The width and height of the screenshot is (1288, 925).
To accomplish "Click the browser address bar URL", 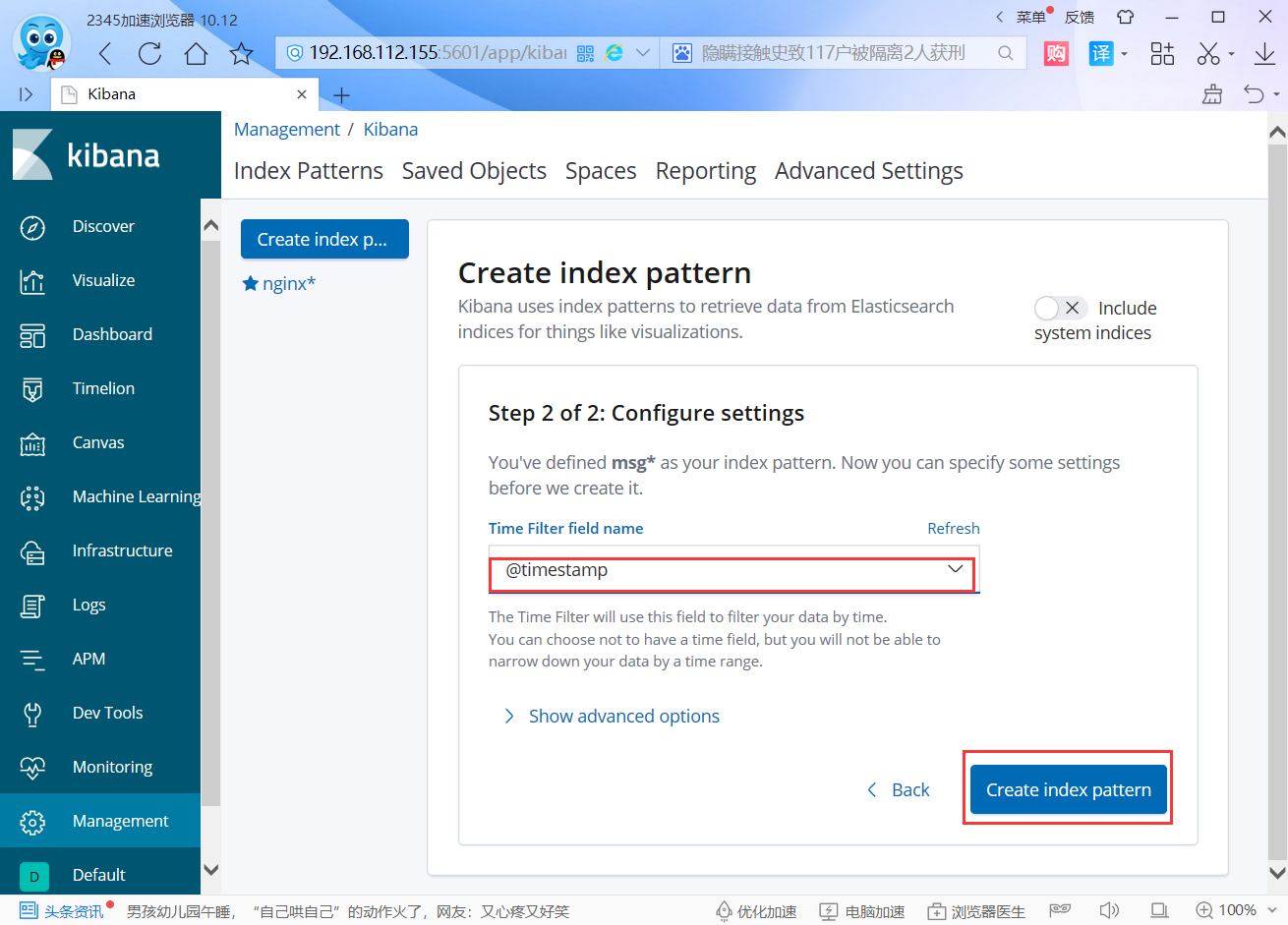I will (438, 53).
